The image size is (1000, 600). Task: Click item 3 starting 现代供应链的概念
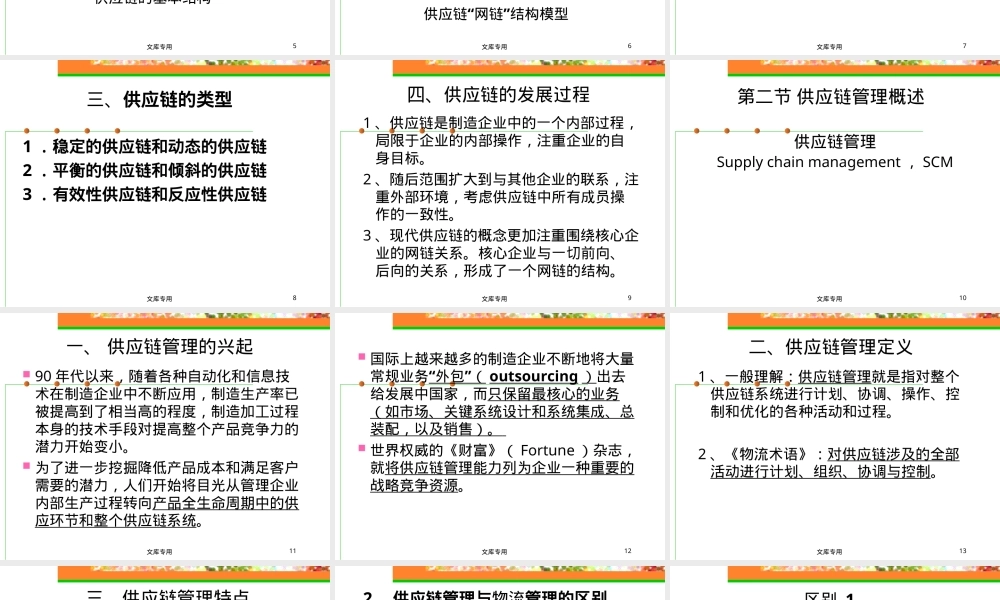[x=501, y=253]
